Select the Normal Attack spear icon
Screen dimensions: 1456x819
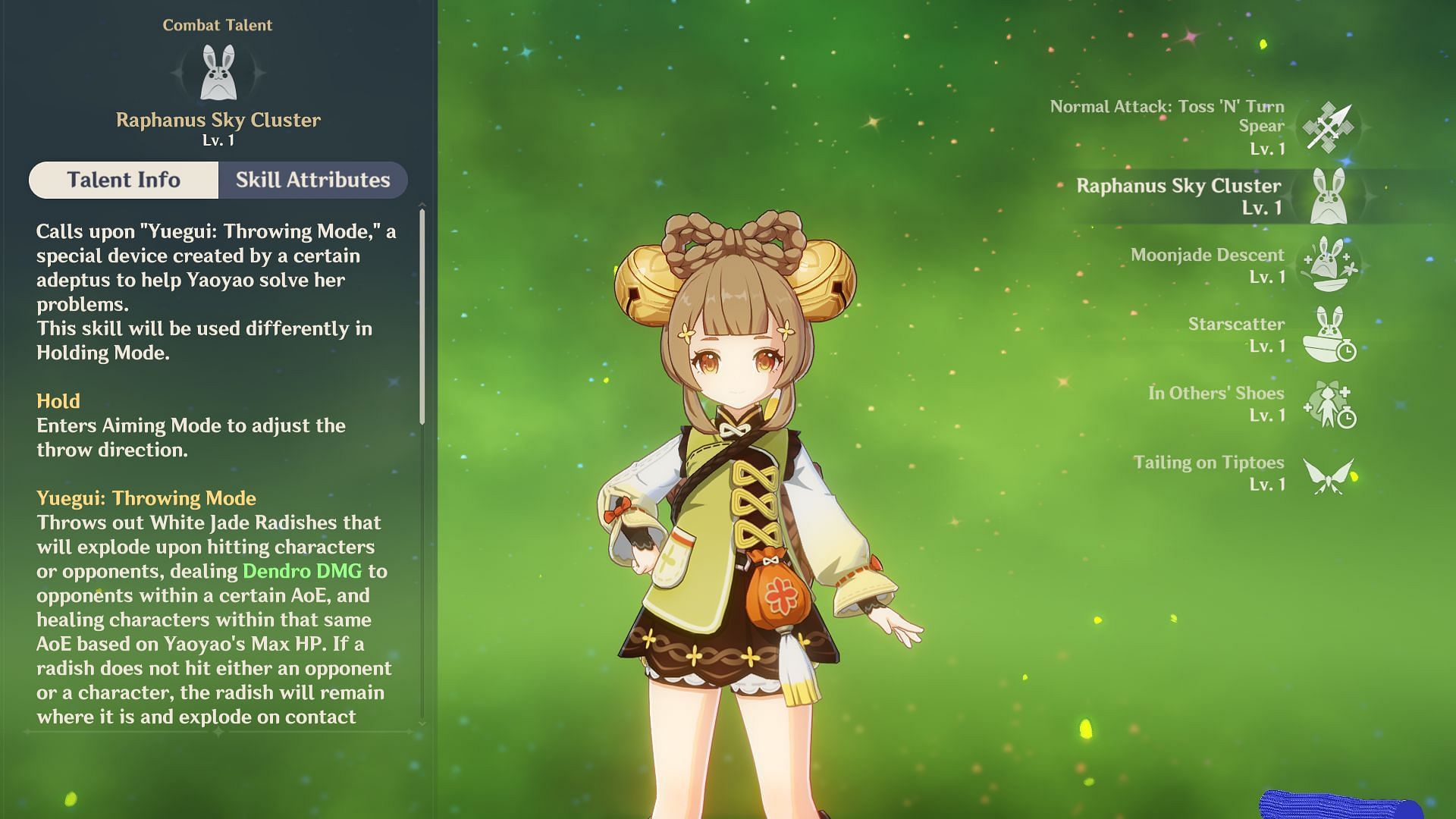tap(1329, 127)
